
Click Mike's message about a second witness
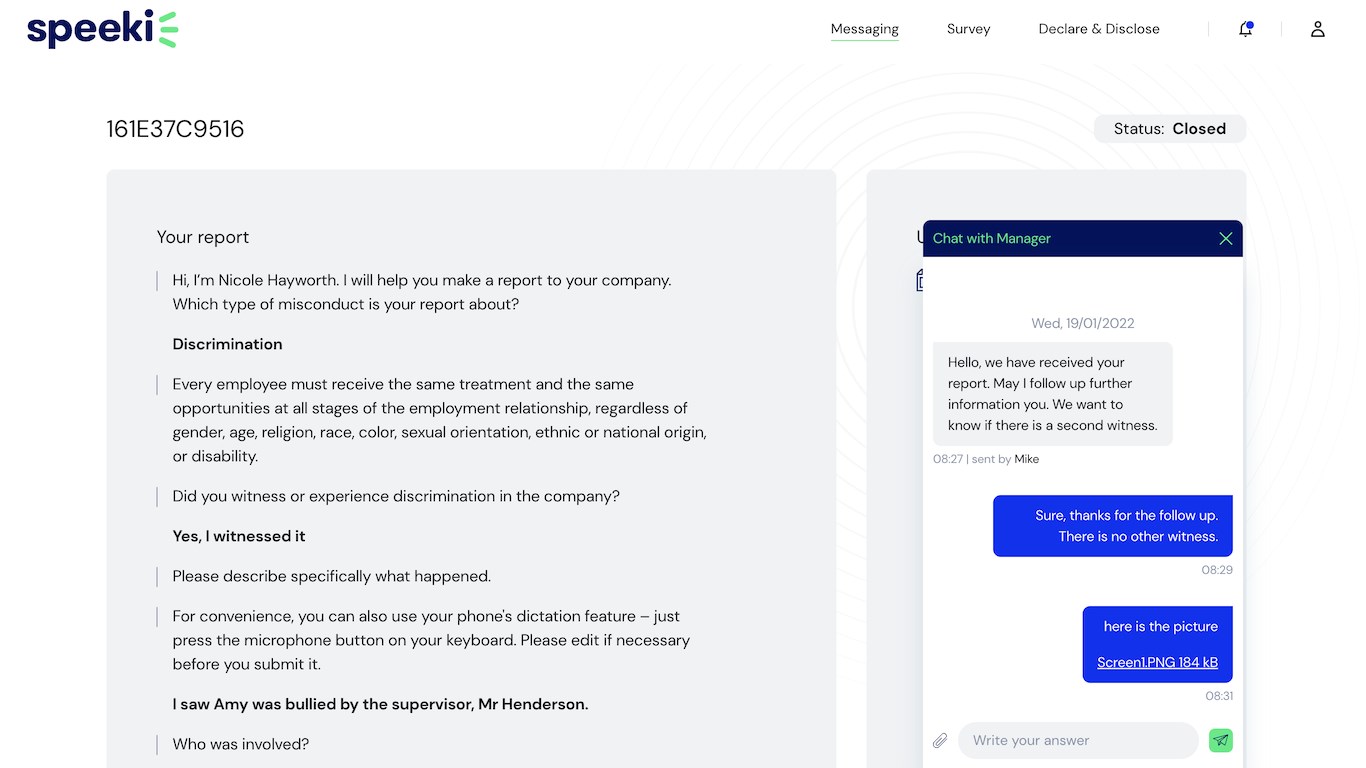click(x=1052, y=394)
